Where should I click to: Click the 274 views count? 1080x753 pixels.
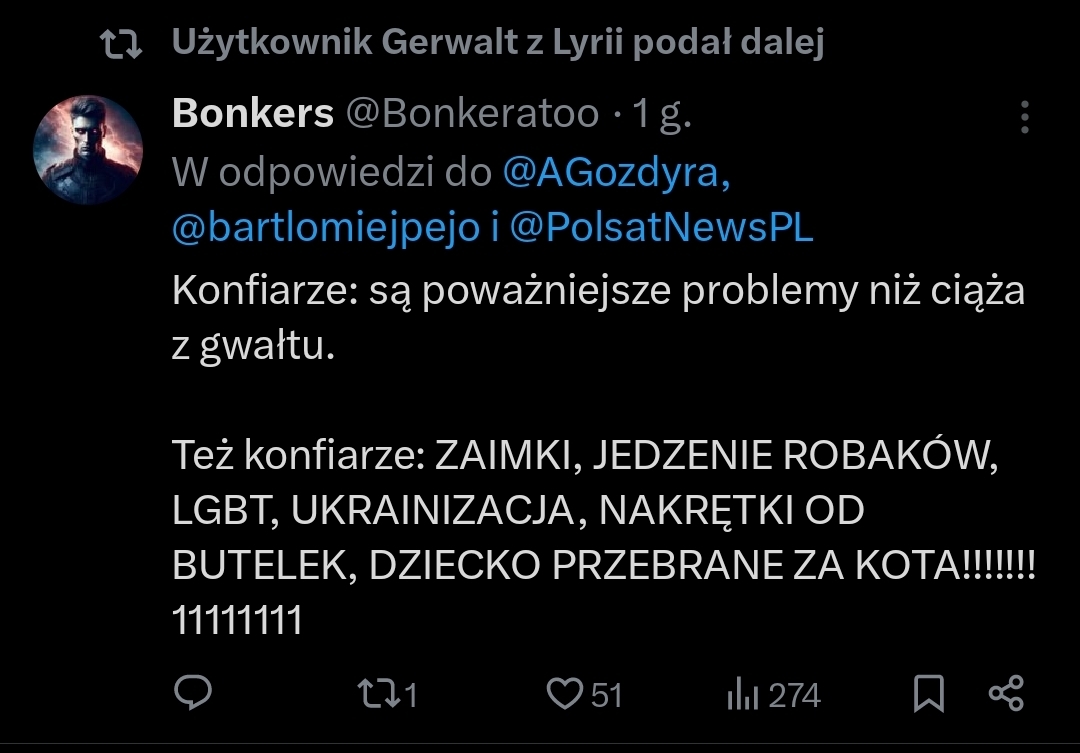pos(795,694)
